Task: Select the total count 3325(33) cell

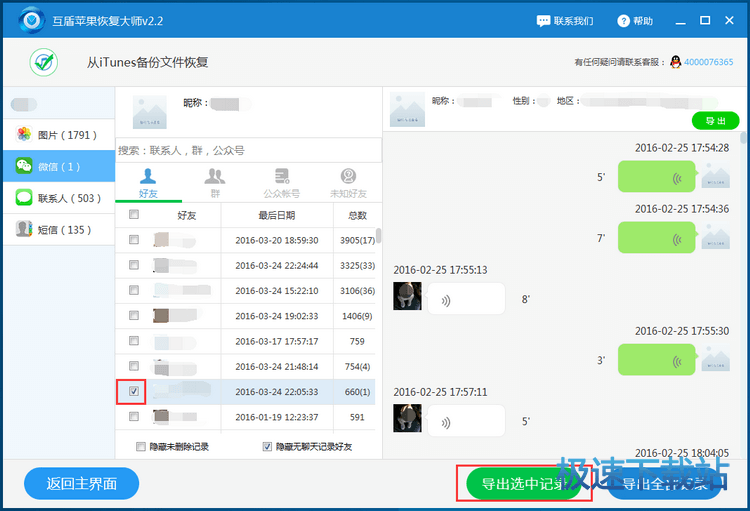Action: click(357, 266)
